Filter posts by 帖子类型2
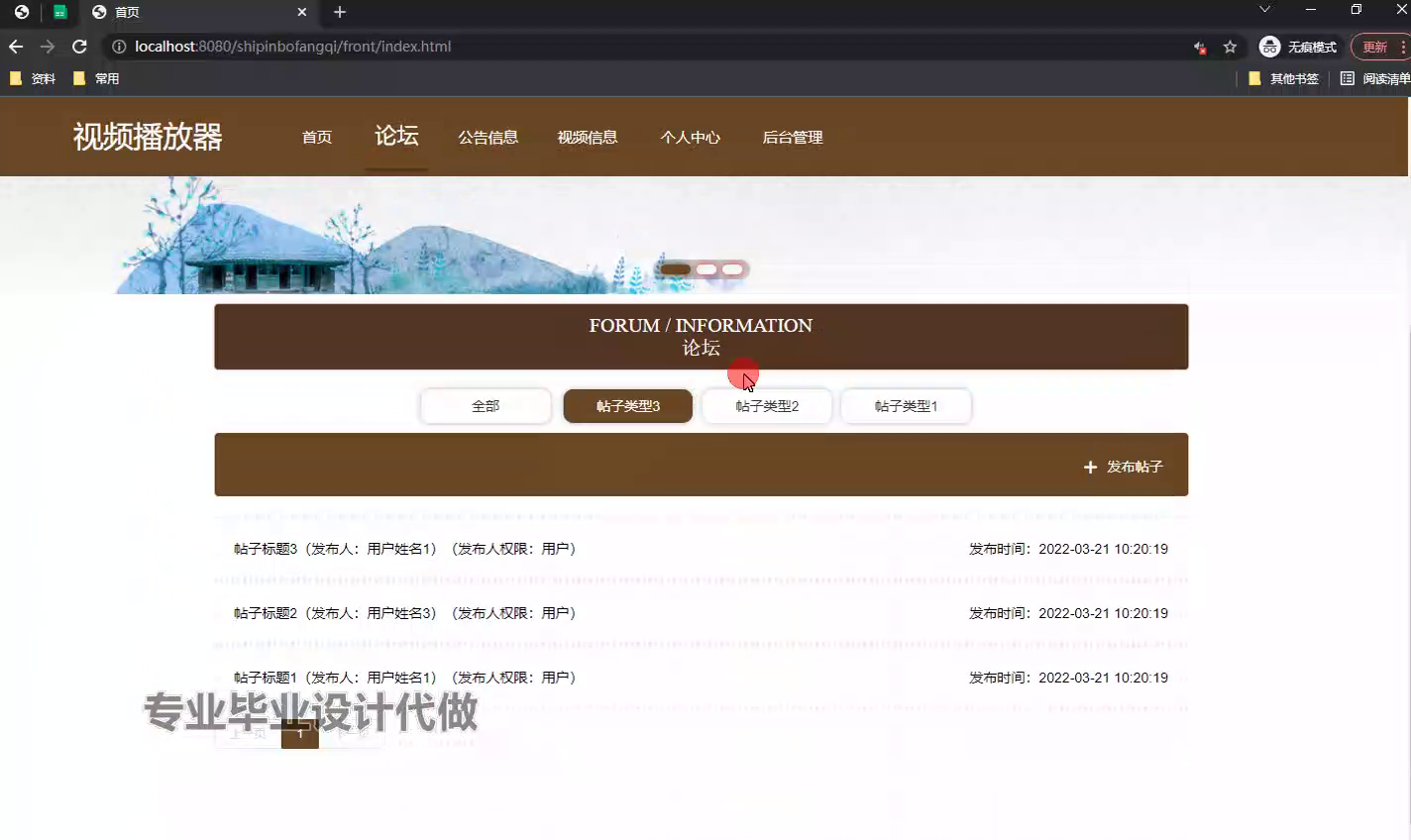The image size is (1411, 840). coord(767,406)
